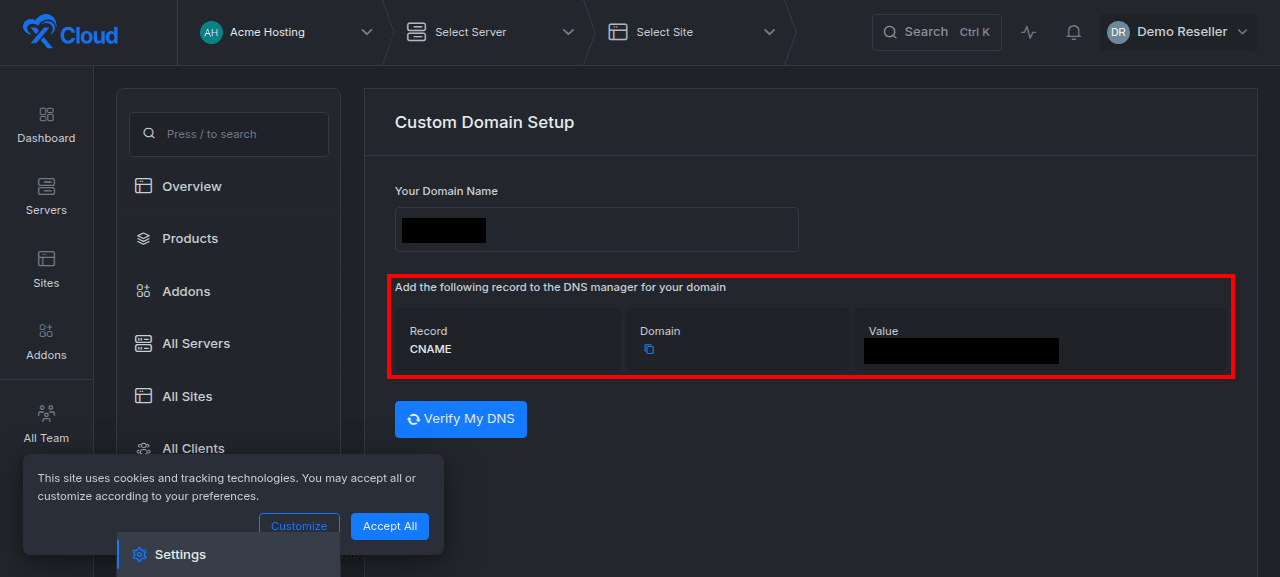Screen dimensions: 1280x577
Task: Click the CNAME record value
Action: [x=431, y=349]
